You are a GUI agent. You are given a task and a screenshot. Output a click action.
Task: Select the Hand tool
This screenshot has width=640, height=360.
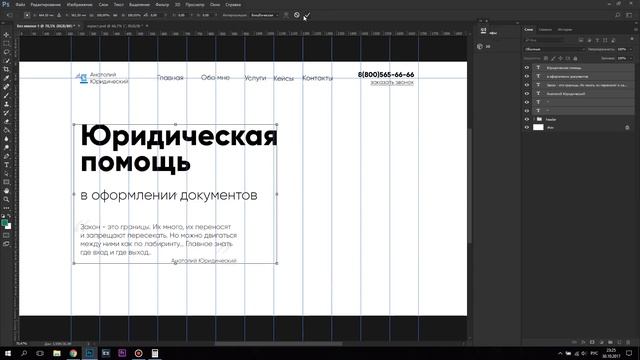(x=6, y=191)
